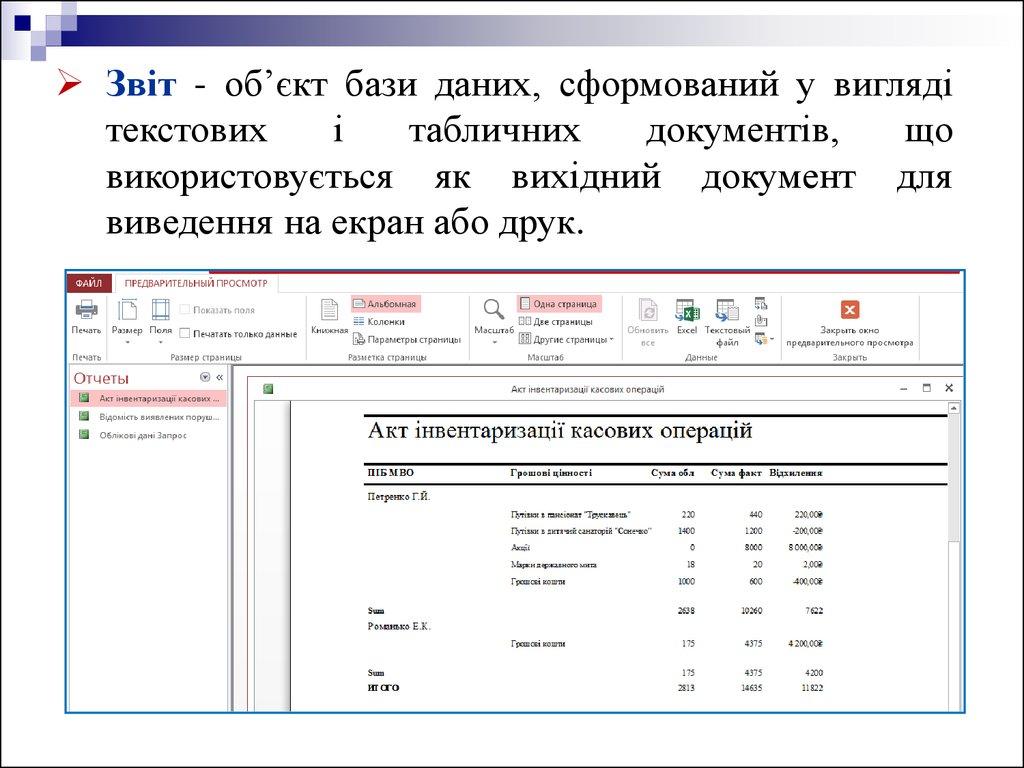Click the Печать printer icon
The height and width of the screenshot is (768, 1024).
[86, 311]
